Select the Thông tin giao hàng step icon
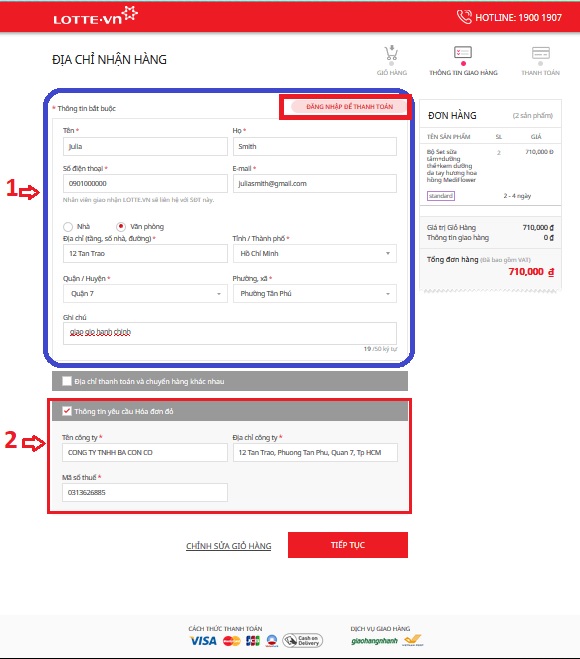This screenshot has width=580, height=659. tap(463, 53)
